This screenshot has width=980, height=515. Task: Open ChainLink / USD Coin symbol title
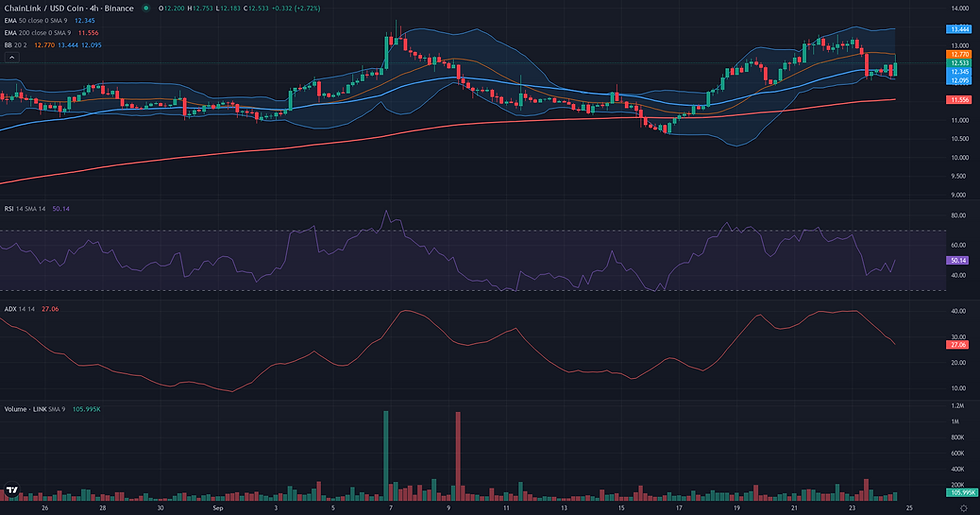(x=69, y=8)
